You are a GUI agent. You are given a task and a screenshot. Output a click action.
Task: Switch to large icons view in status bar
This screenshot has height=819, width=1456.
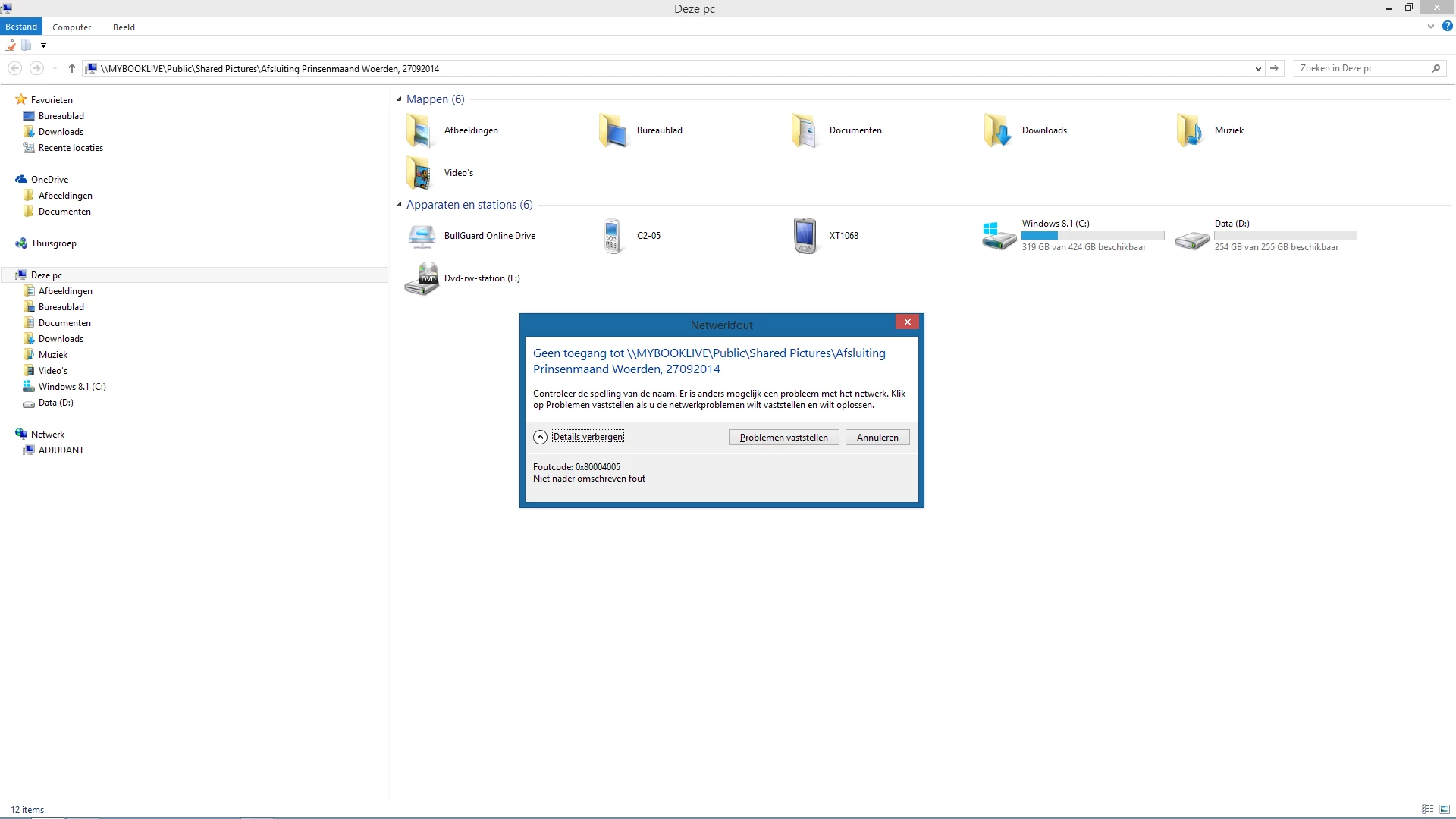pyautogui.click(x=1445, y=809)
